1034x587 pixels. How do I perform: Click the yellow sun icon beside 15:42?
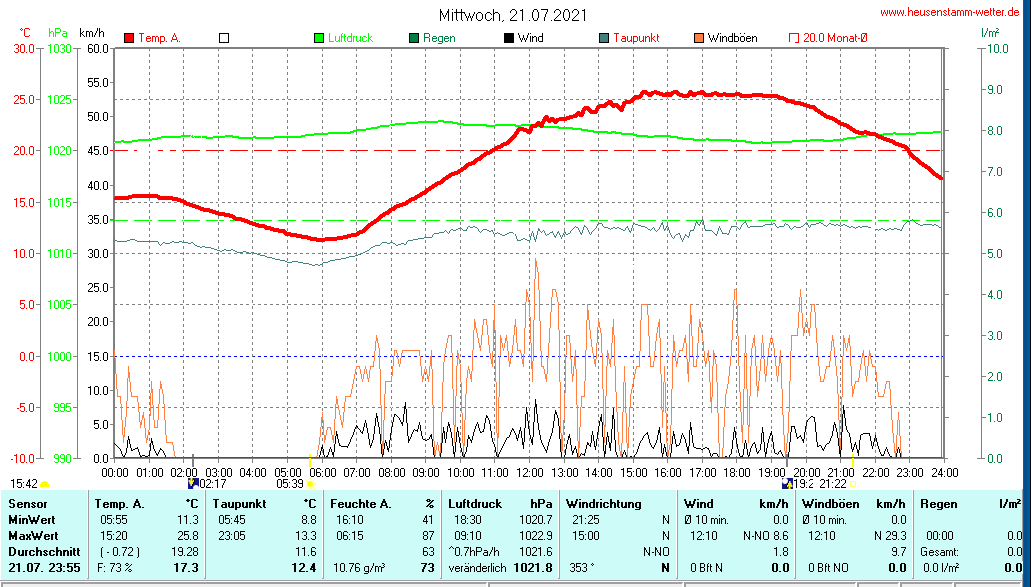point(45,484)
